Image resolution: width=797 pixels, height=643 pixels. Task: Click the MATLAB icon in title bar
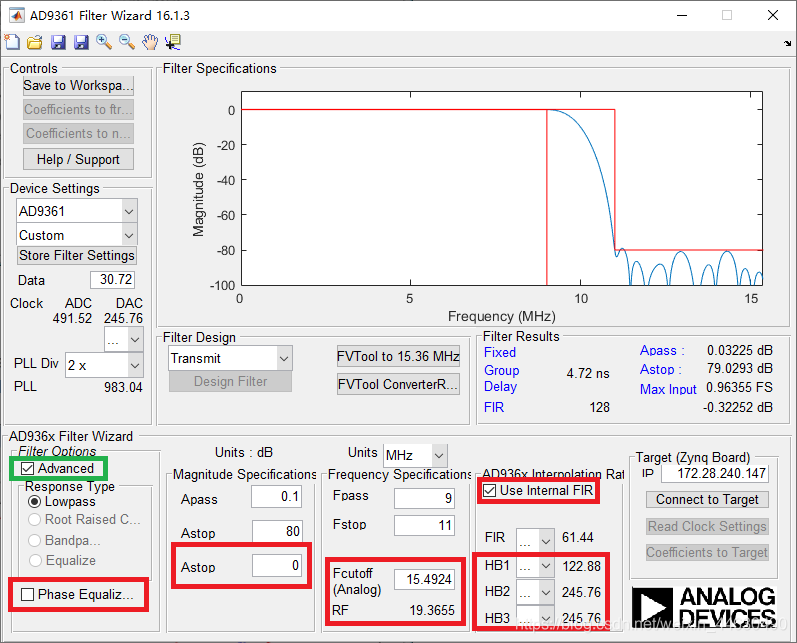tap(17, 15)
